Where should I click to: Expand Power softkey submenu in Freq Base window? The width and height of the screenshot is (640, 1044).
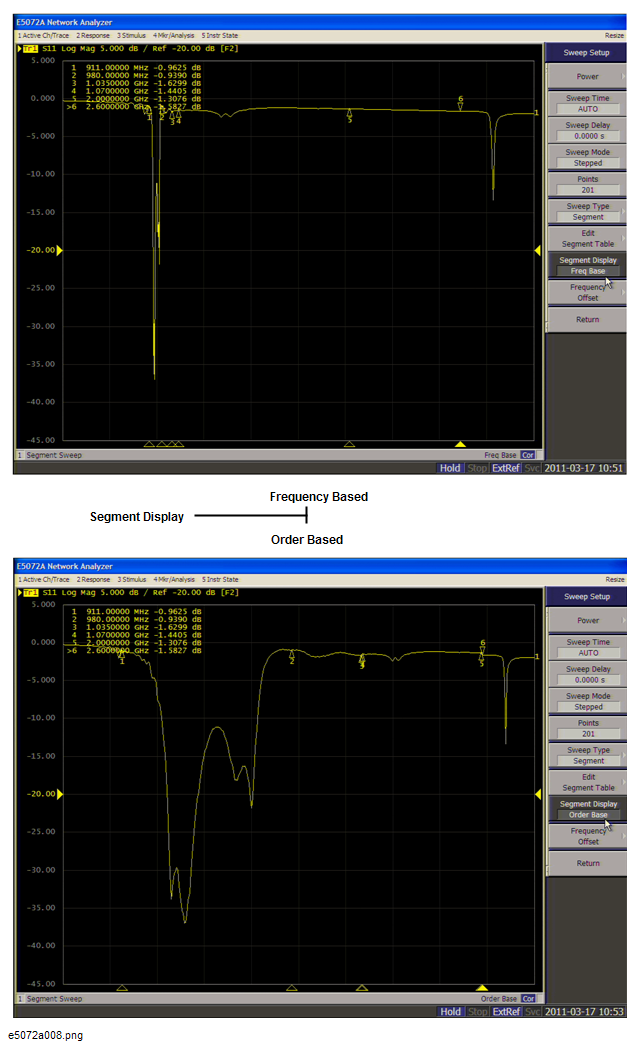coord(587,77)
